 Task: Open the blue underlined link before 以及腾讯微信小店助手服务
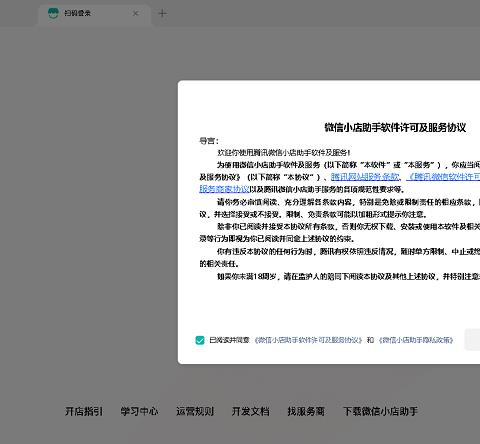[224, 189]
